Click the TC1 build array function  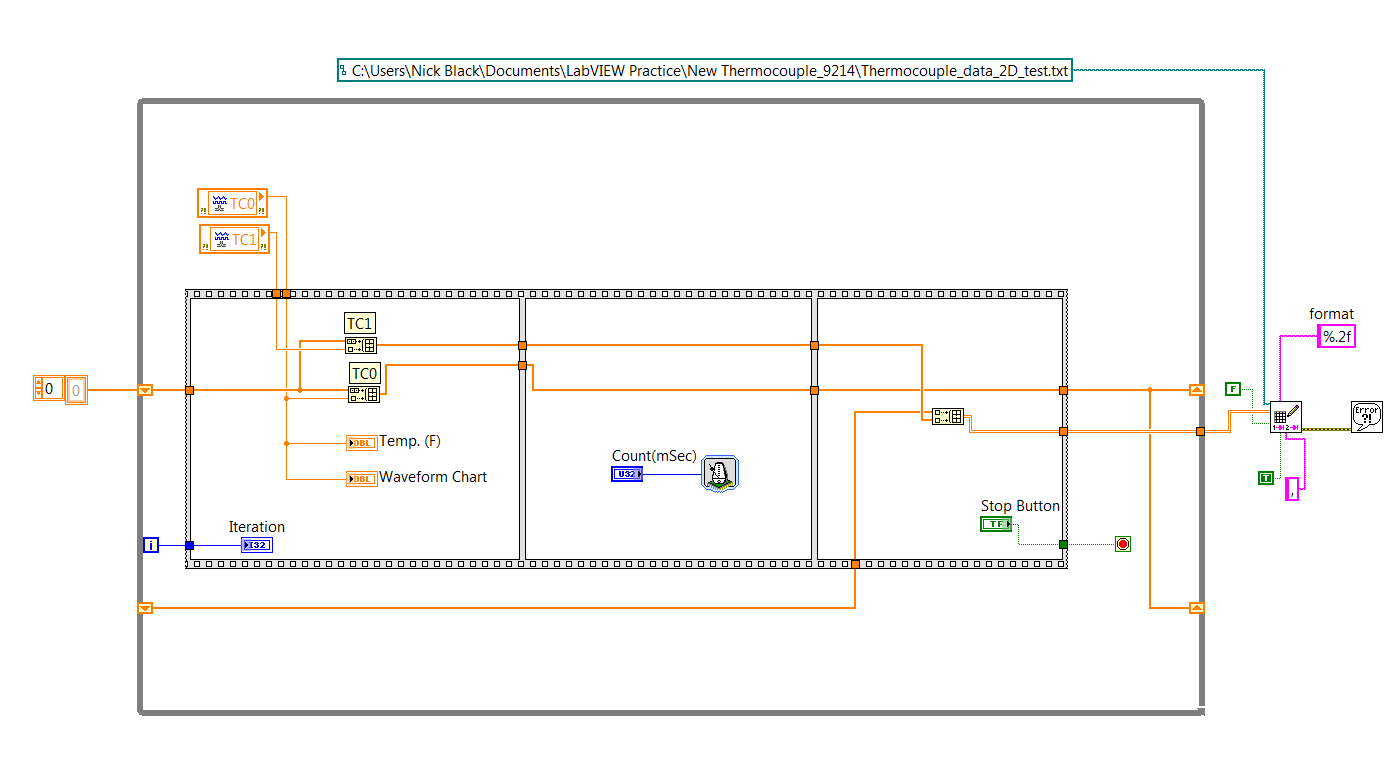click(360, 345)
